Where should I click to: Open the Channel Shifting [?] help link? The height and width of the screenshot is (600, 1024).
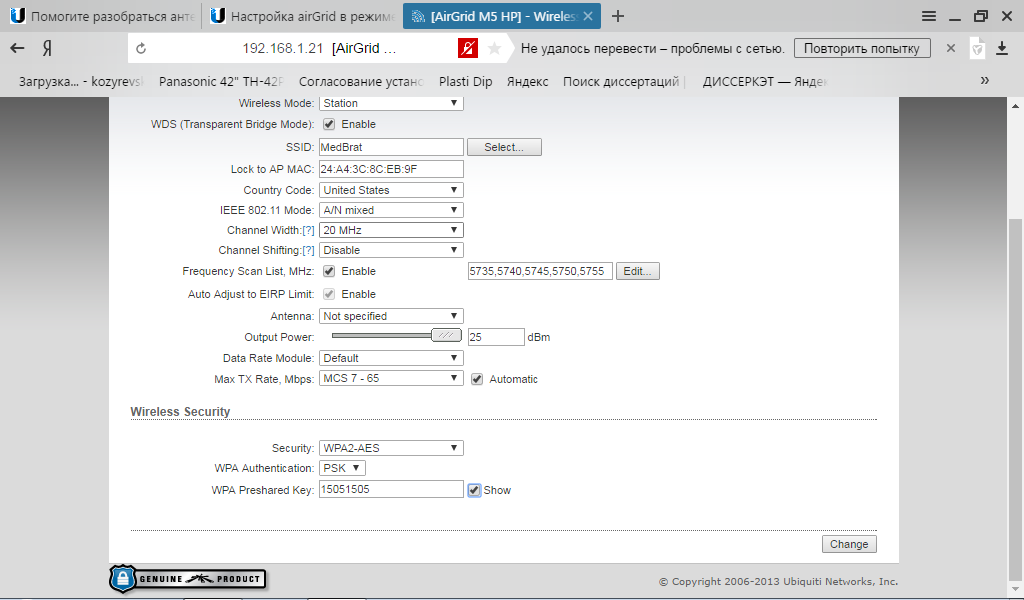[x=308, y=250]
